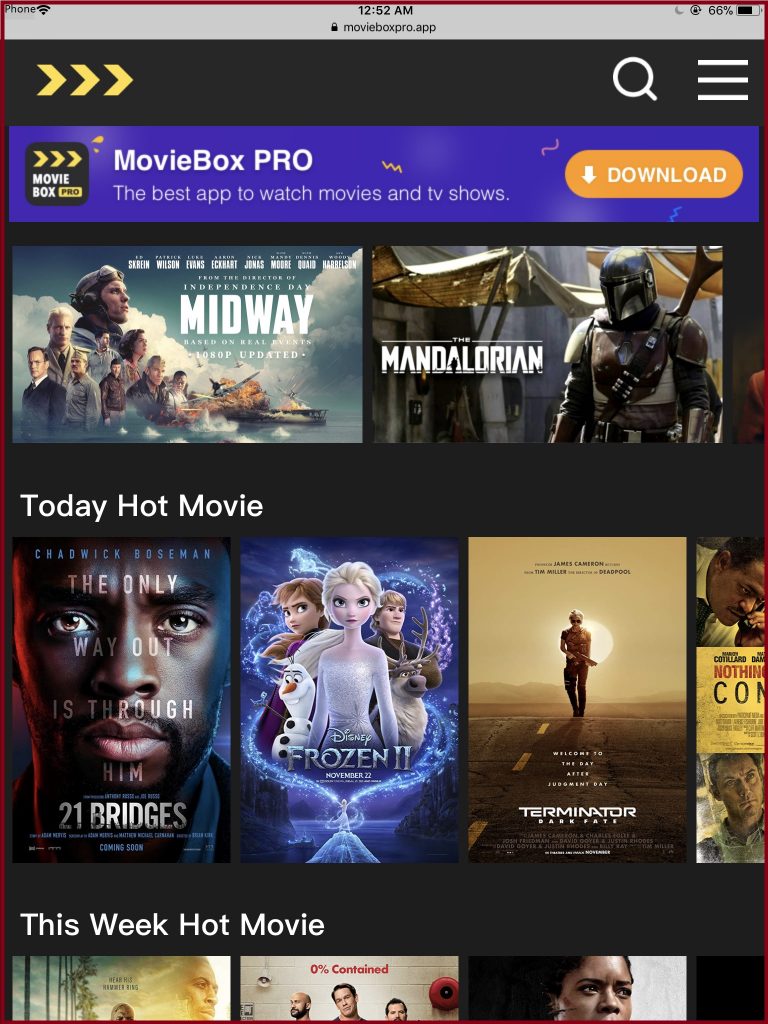Open the partially visible fourth hot movie poster
Viewport: 768px width, 1024px height.
pos(730,699)
